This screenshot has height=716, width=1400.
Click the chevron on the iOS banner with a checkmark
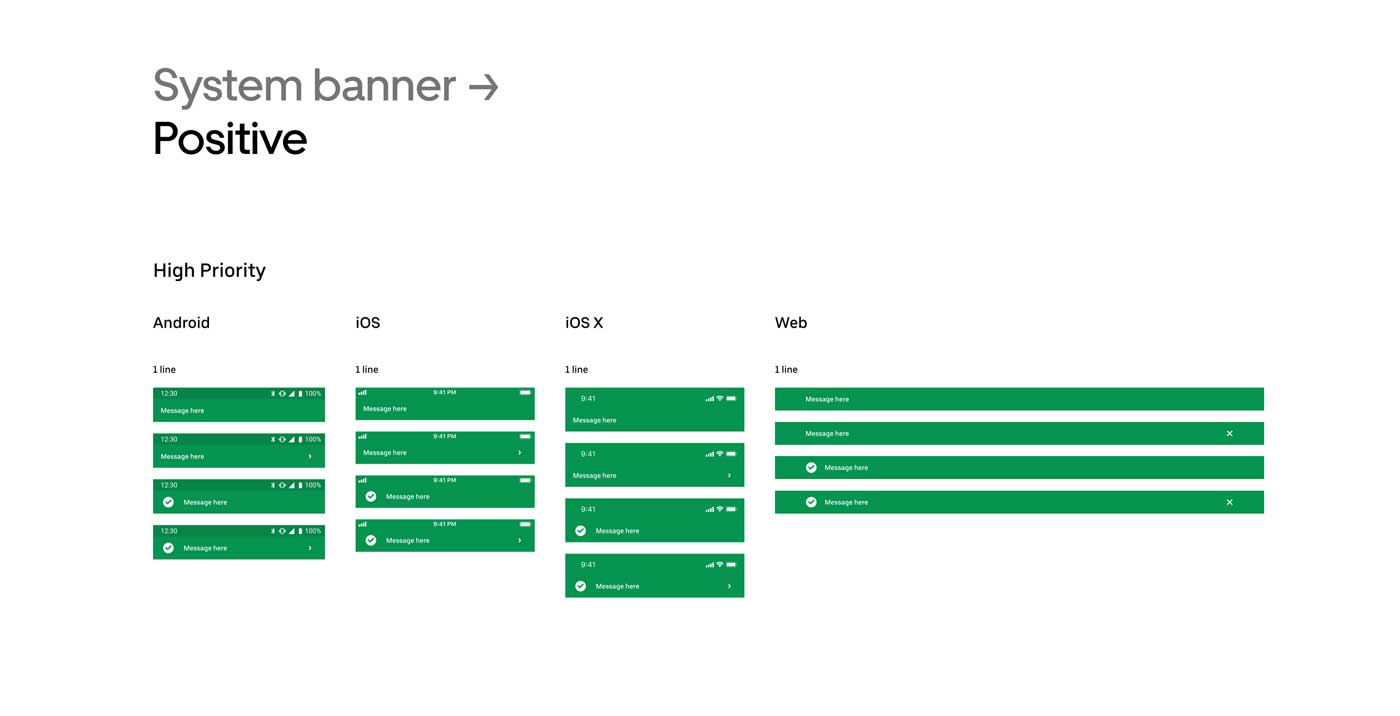point(519,540)
